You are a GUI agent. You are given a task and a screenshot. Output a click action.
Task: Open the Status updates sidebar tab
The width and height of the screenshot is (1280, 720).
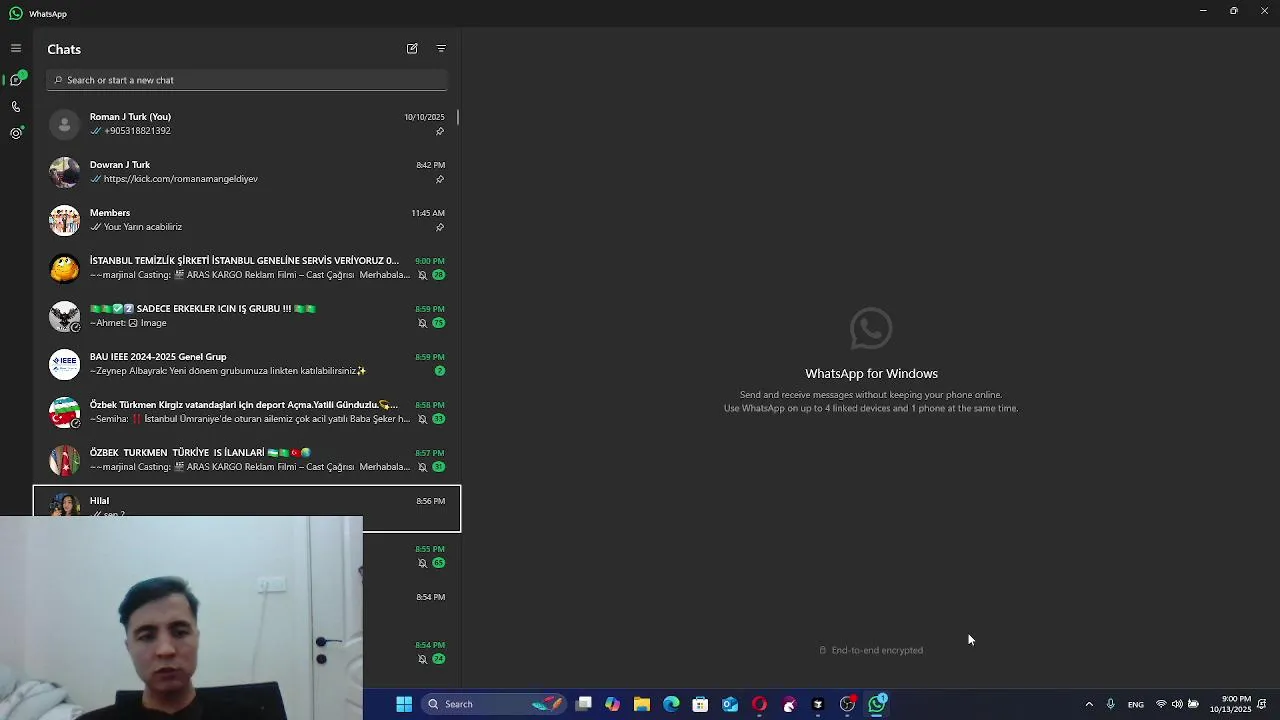pyautogui.click(x=16, y=133)
